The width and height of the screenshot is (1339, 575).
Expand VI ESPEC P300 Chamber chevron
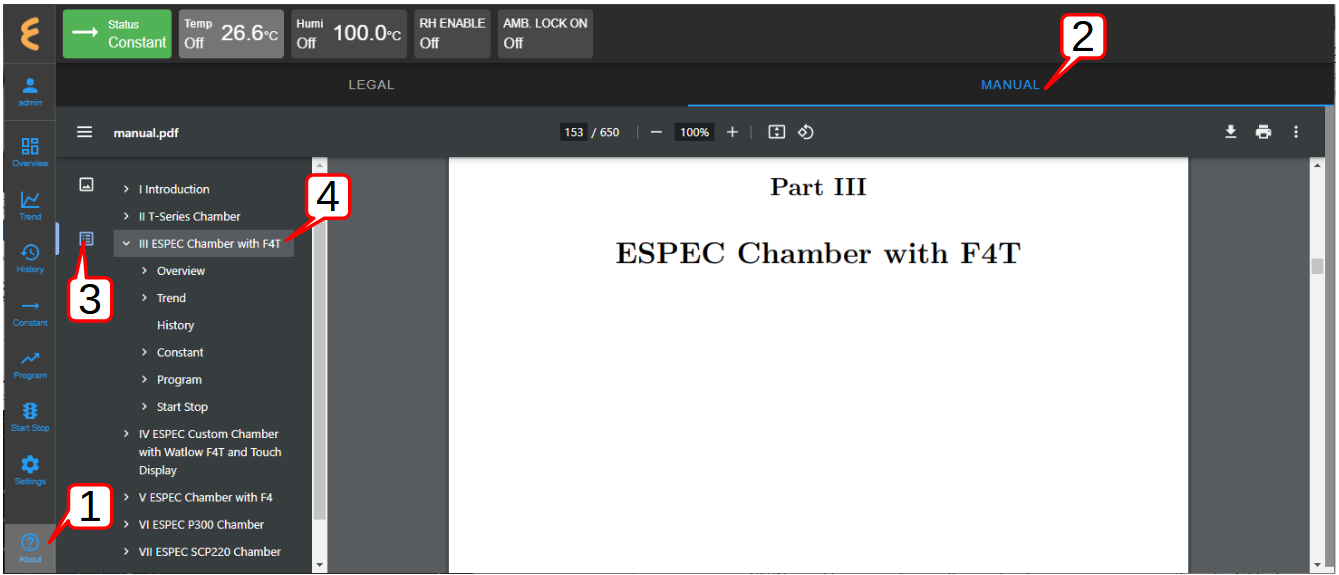(x=126, y=524)
